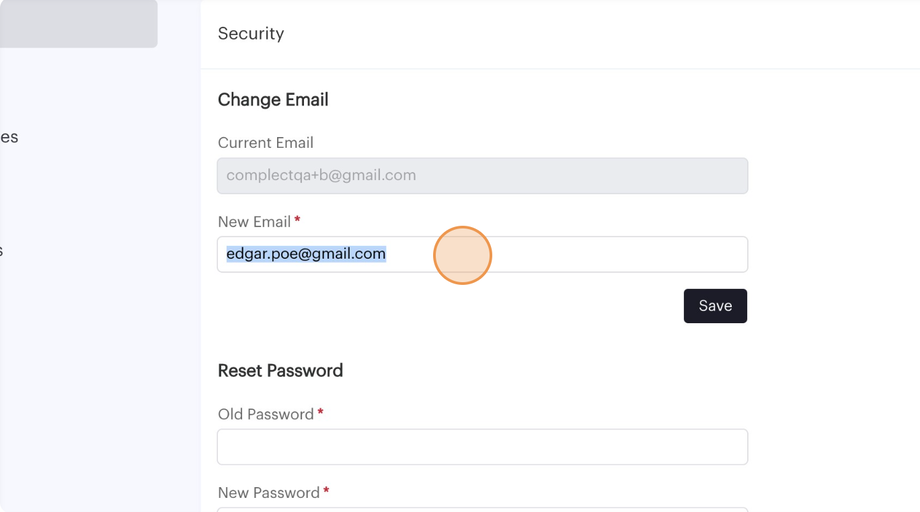This screenshot has height=512, width=920.
Task: Click the red asterisk beside New Password
Action: point(326,492)
